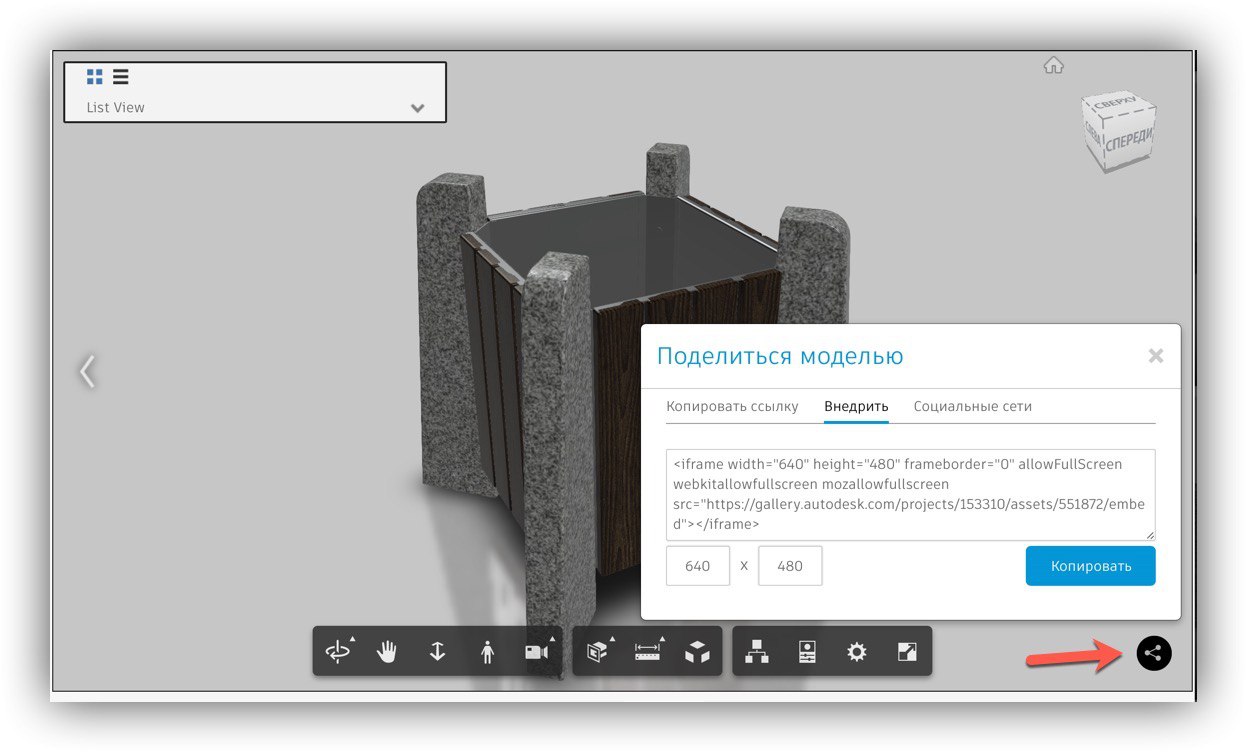This screenshot has width=1247, height=752.
Task: Click the black Share button
Action: click(x=1154, y=653)
